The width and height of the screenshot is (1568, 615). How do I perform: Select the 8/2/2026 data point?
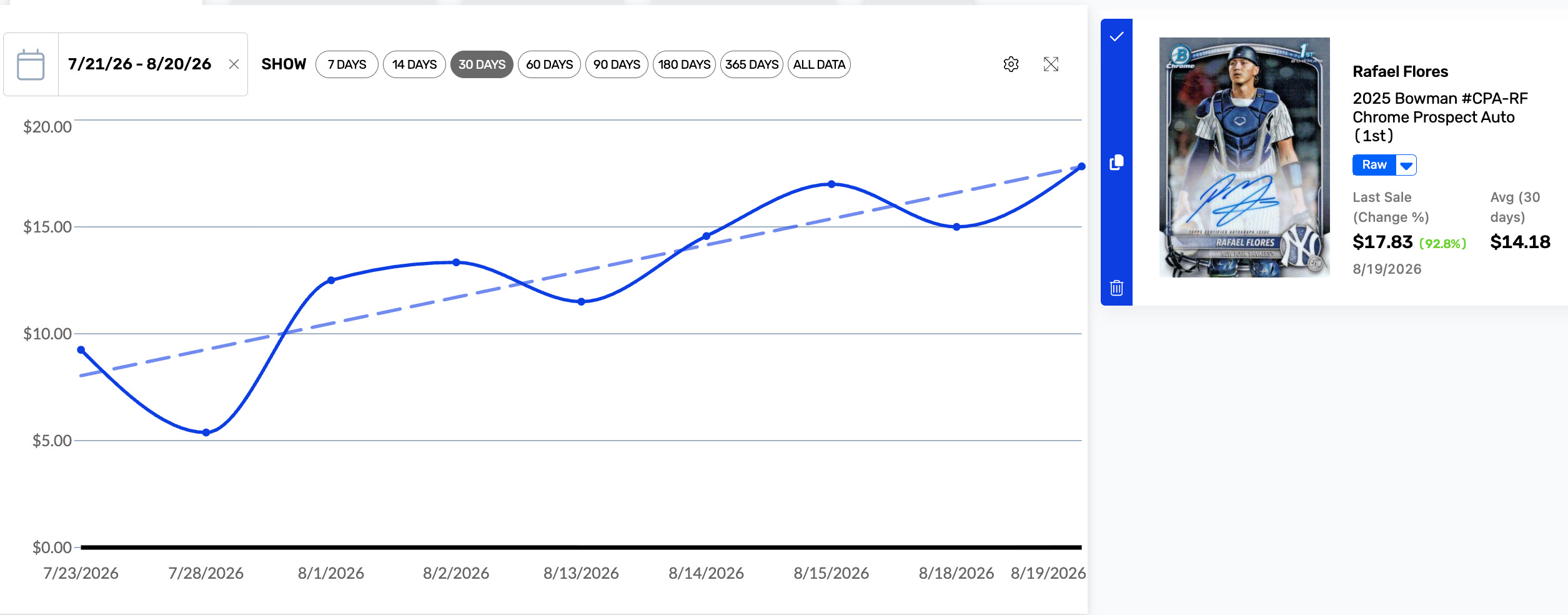tap(456, 262)
